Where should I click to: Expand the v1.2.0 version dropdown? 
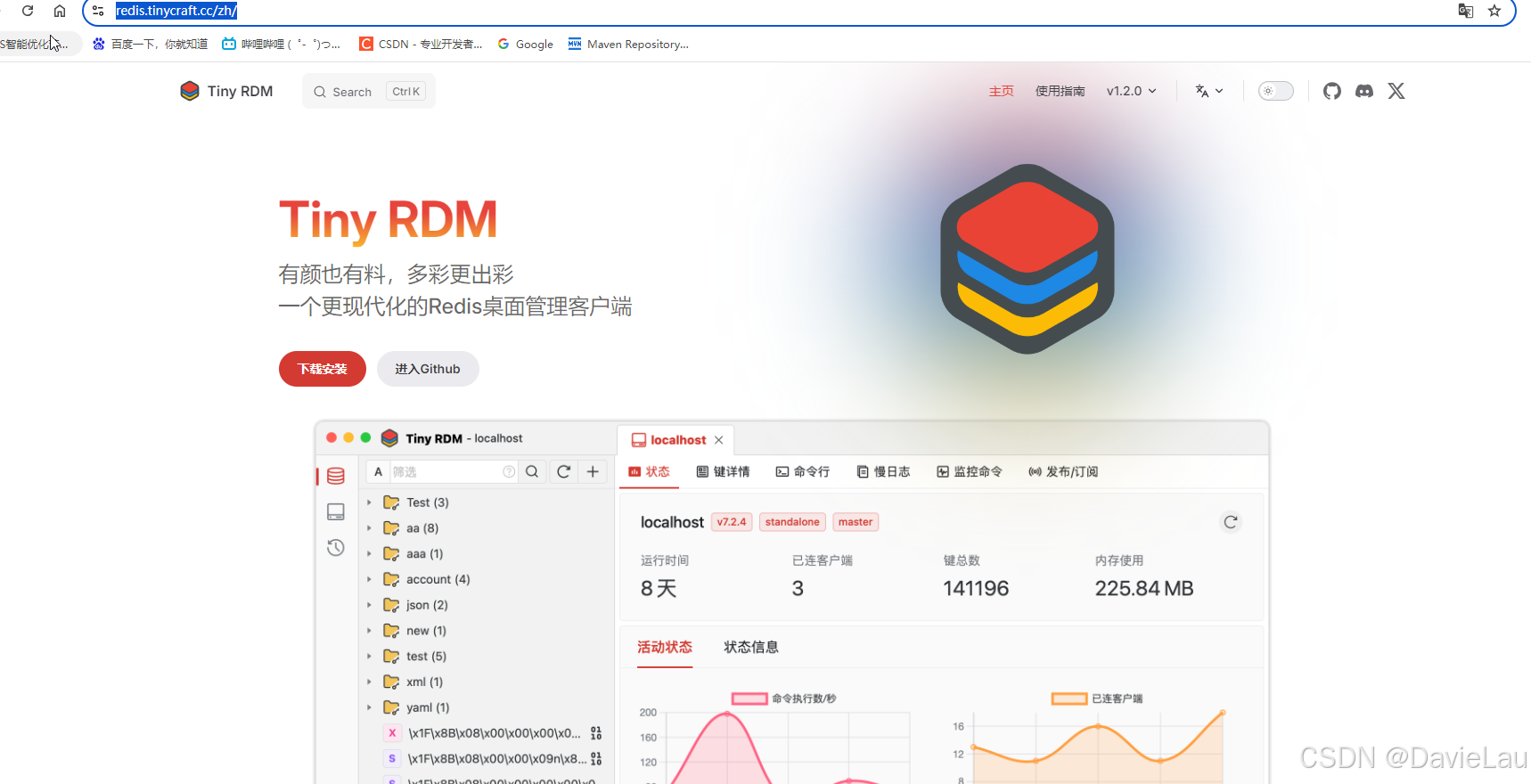tap(1131, 91)
